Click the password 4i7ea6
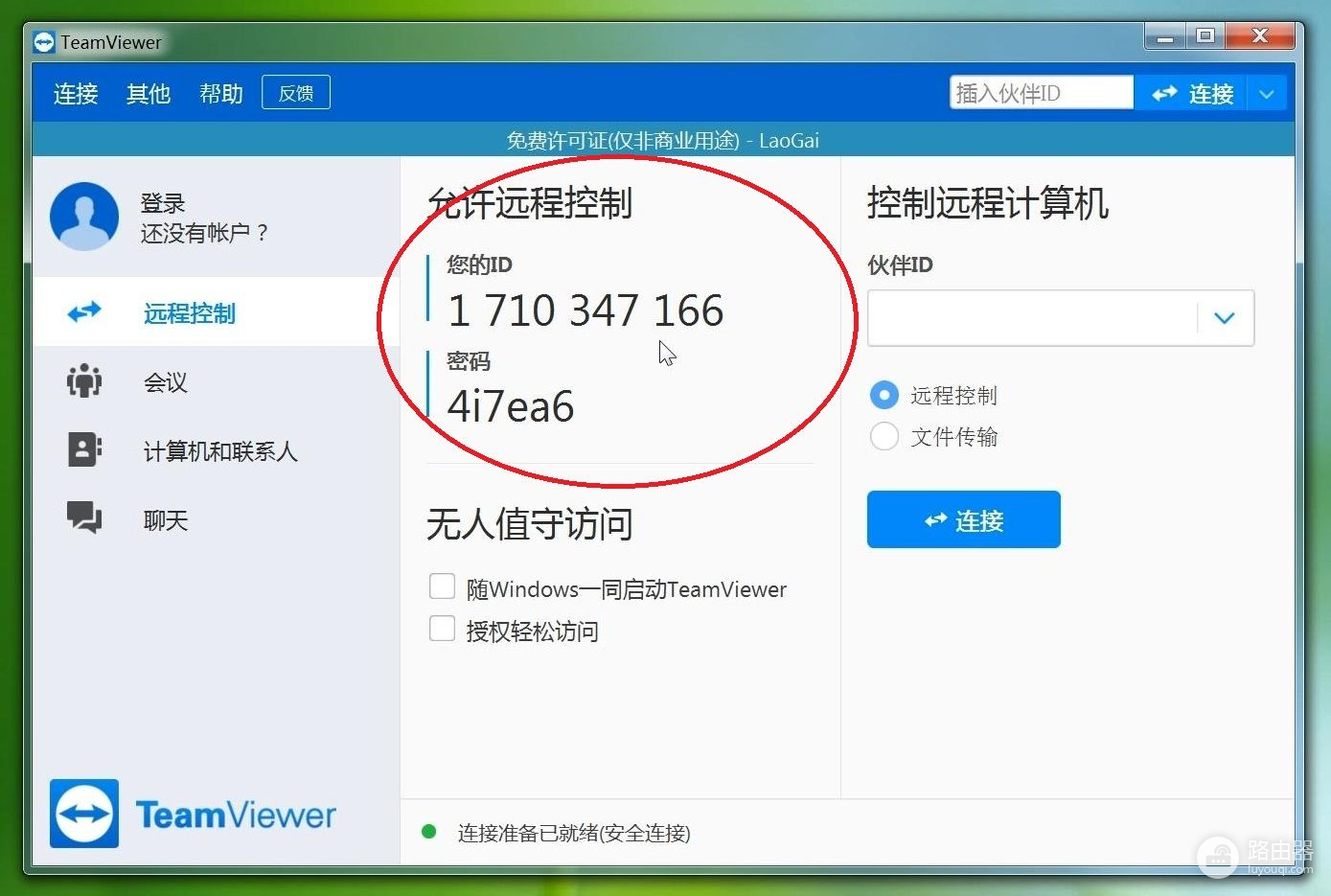This screenshot has height=896, width=1331. click(x=511, y=406)
